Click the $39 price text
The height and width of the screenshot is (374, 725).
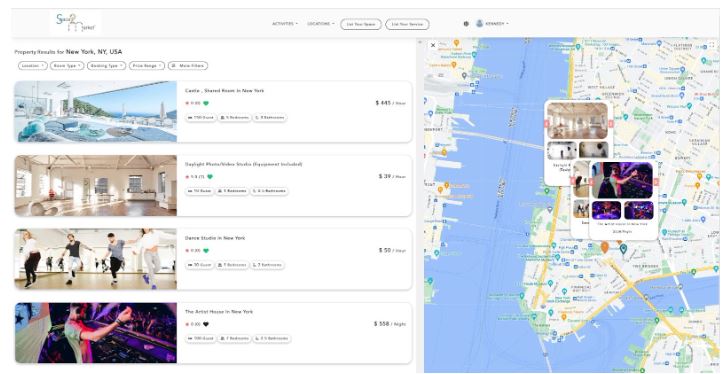point(385,176)
